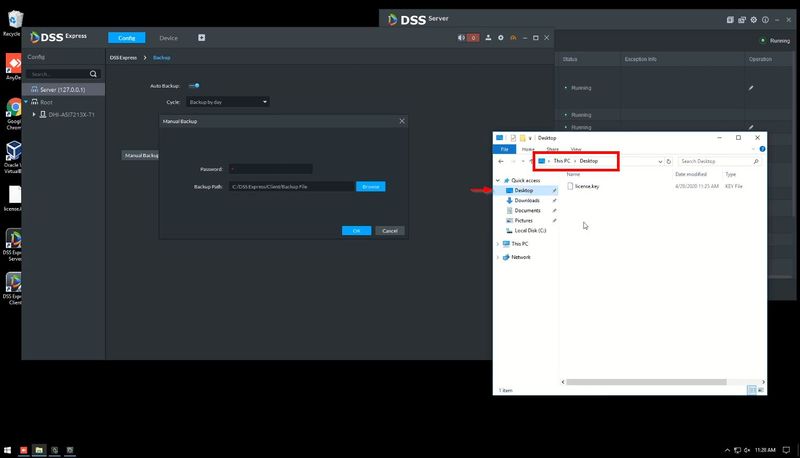Select Desktop under Quick access
The width and height of the screenshot is (800, 458).
point(526,190)
